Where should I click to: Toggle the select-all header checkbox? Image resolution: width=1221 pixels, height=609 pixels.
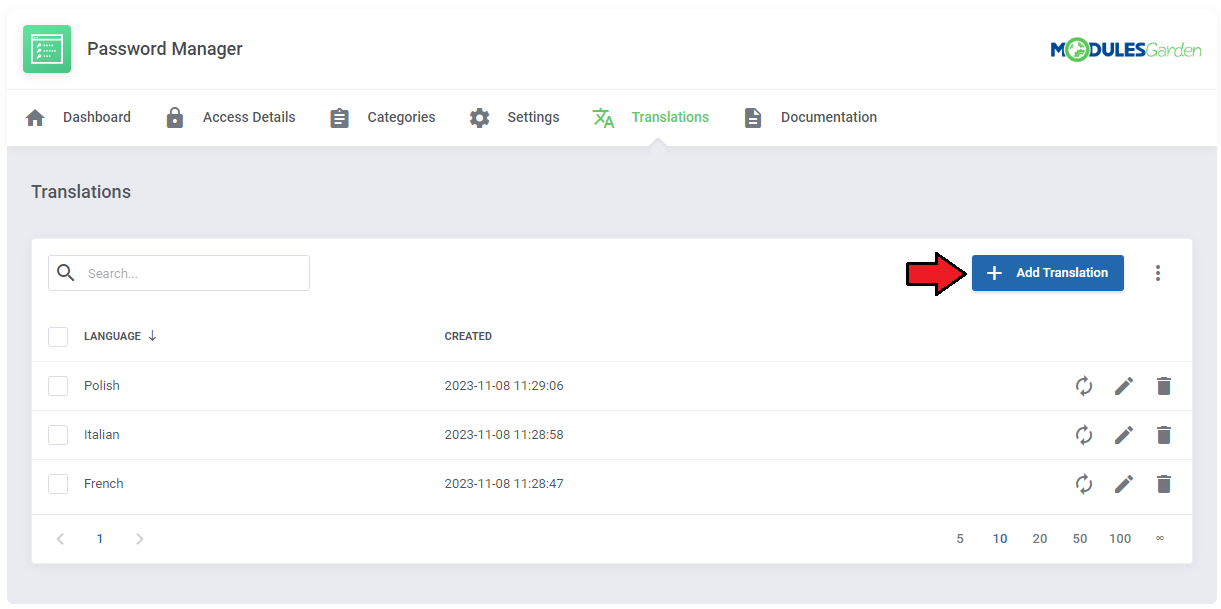(58, 337)
